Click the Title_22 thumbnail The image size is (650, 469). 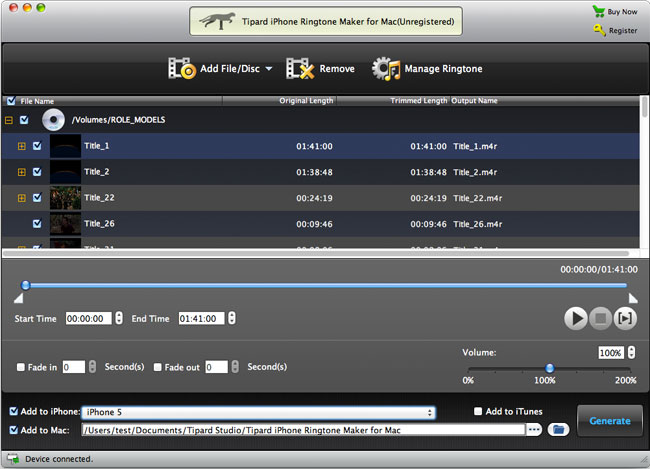coord(65,198)
